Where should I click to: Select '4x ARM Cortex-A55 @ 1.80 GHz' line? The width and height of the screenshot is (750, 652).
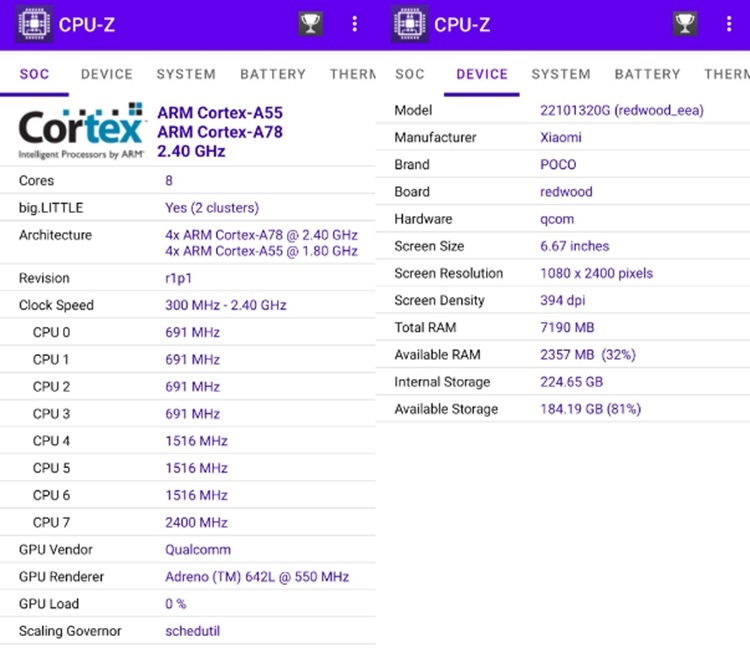pyautogui.click(x=261, y=251)
